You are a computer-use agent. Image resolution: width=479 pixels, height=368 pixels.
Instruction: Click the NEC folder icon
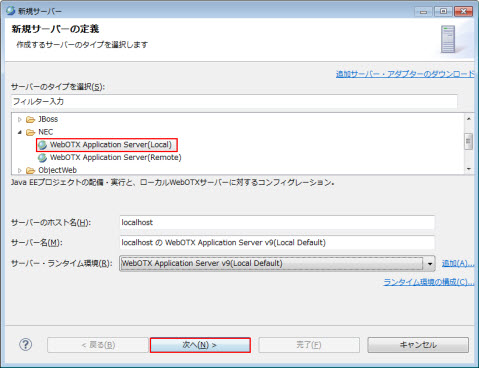30,132
